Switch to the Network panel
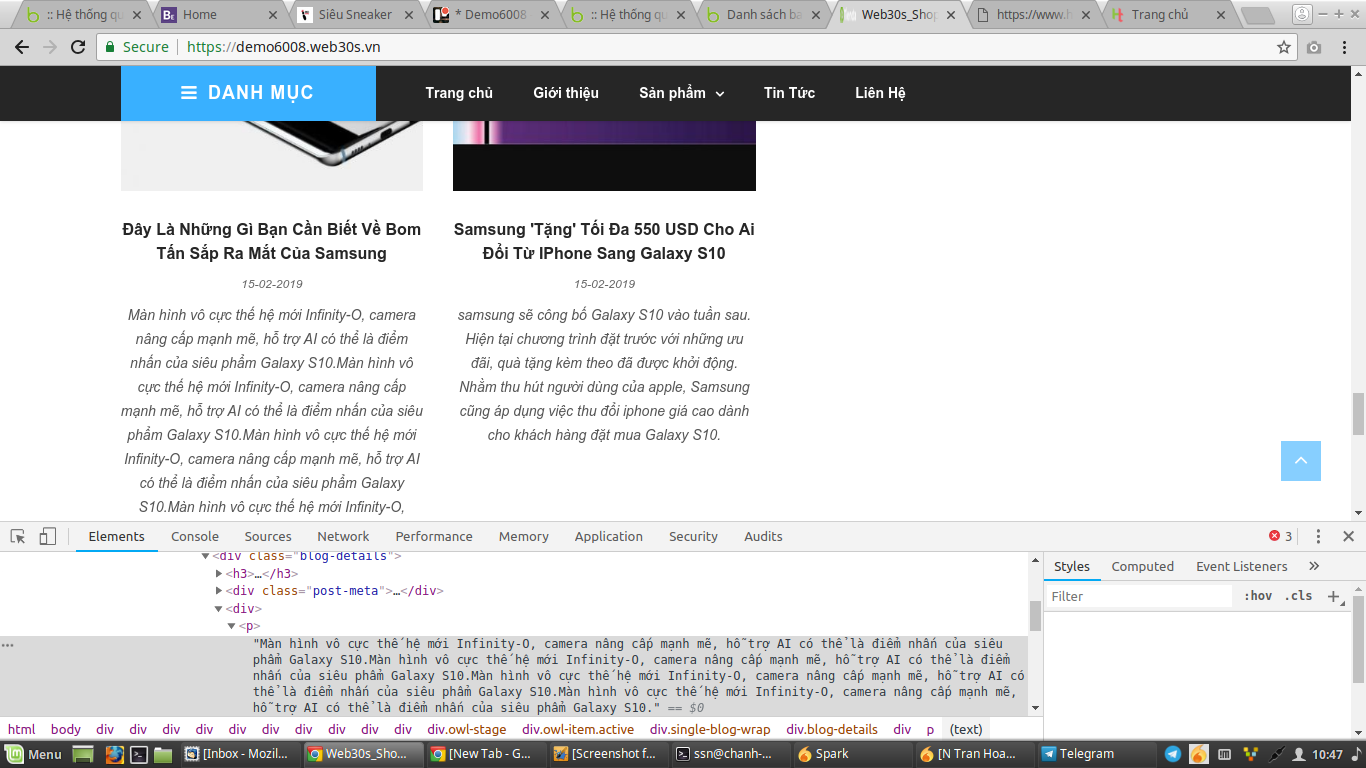The height and width of the screenshot is (768, 1366). (343, 537)
